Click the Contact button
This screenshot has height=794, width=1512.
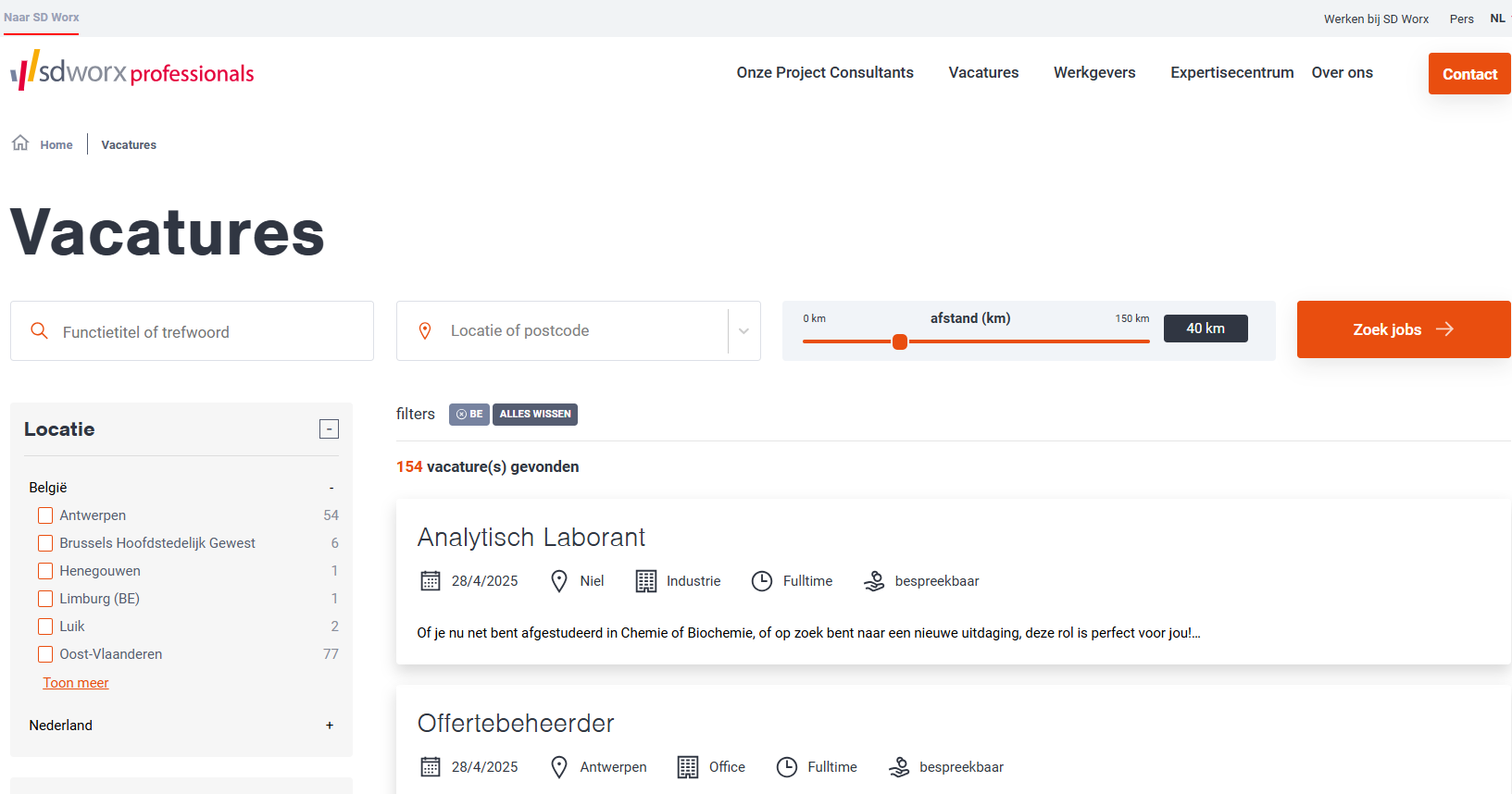tap(1469, 73)
